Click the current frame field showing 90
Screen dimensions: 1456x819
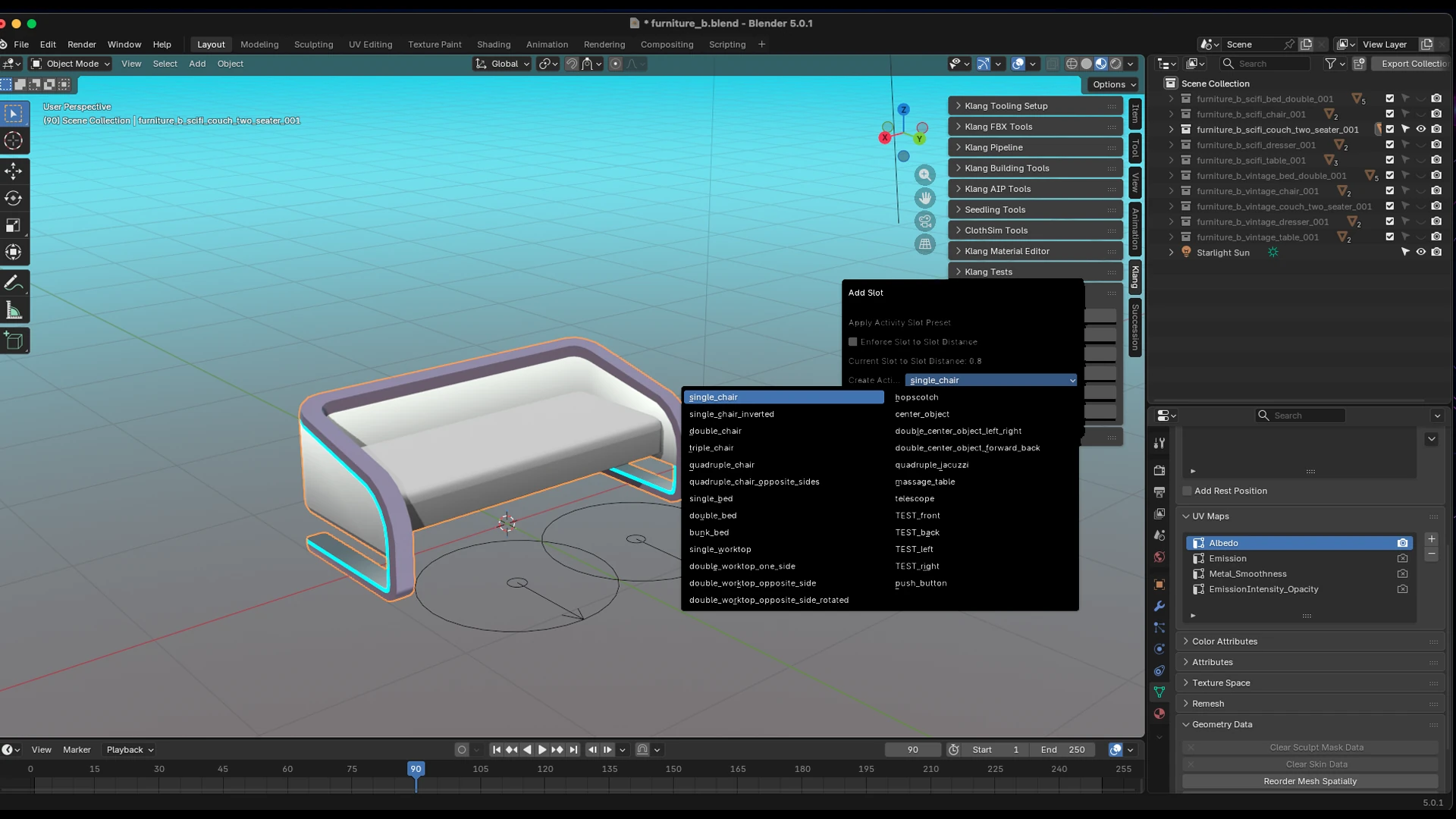click(913, 750)
